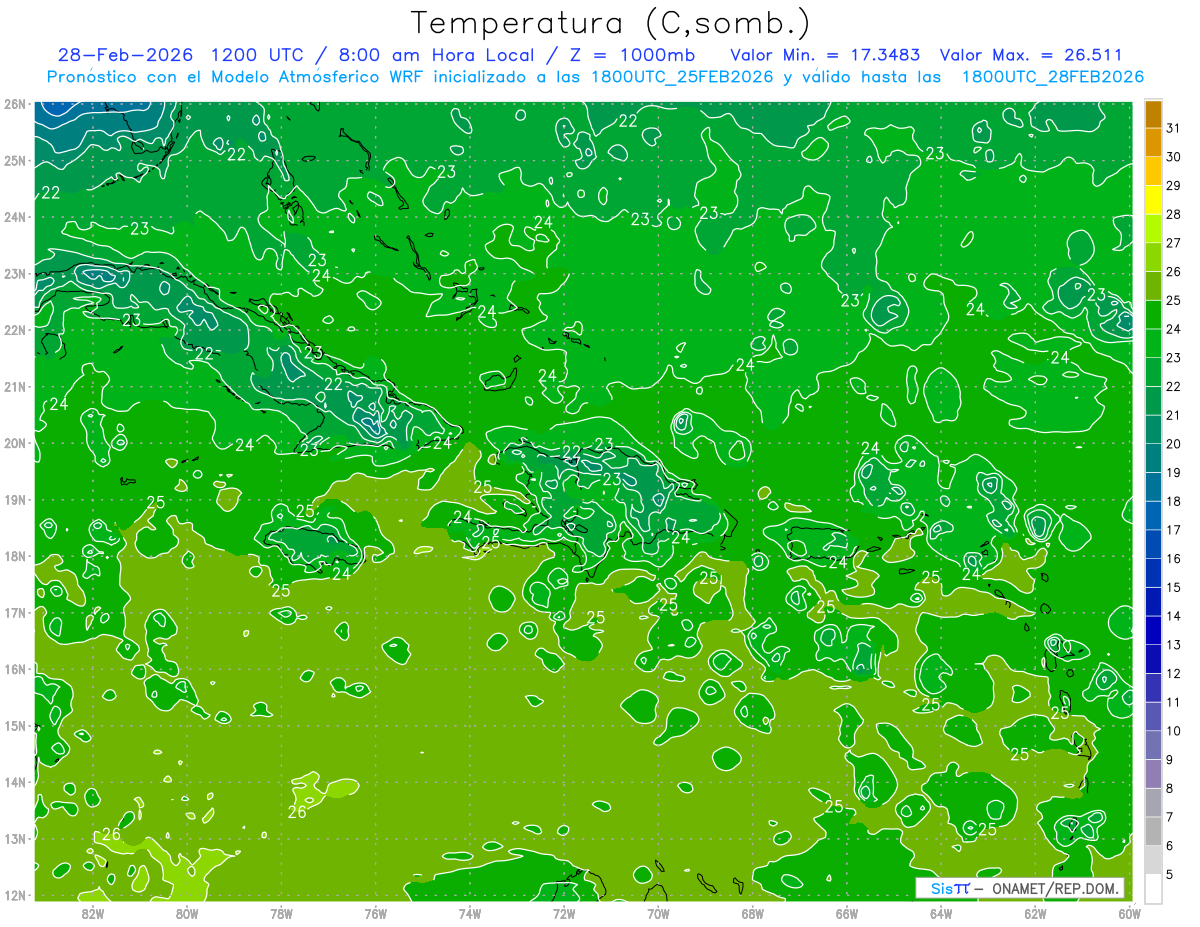
Task: Click the '1800UTC_28FEB2026' valid-until time text
Action: (1053, 76)
